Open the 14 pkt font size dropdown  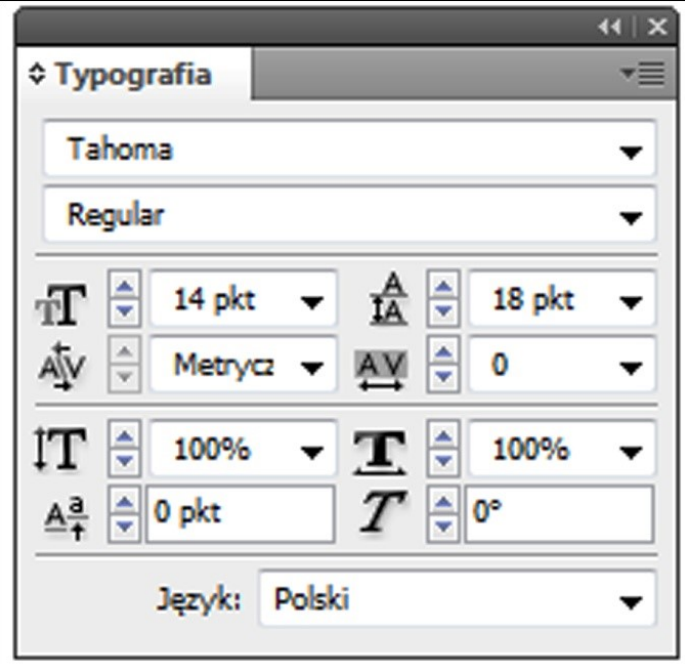[313, 302]
